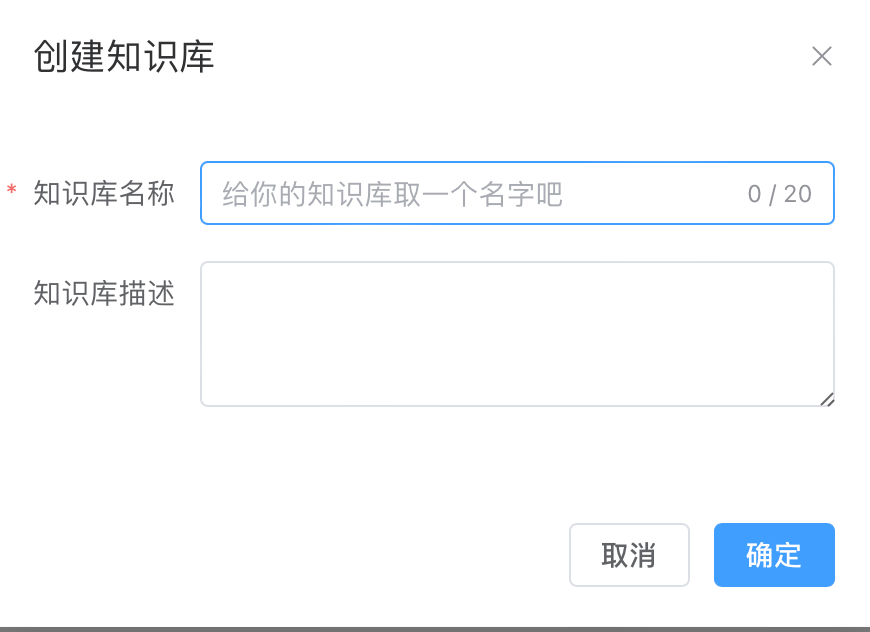
Task: Click the 知识库描述 text area
Action: click(517, 334)
